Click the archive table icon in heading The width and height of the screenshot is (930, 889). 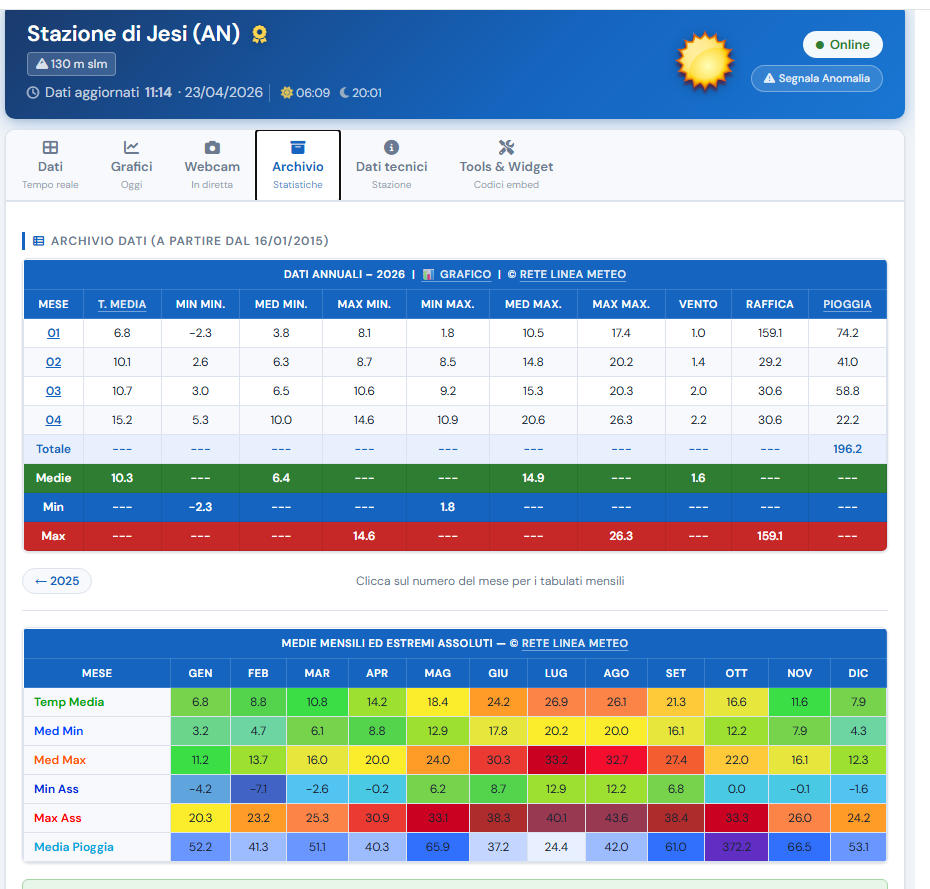coord(38,241)
